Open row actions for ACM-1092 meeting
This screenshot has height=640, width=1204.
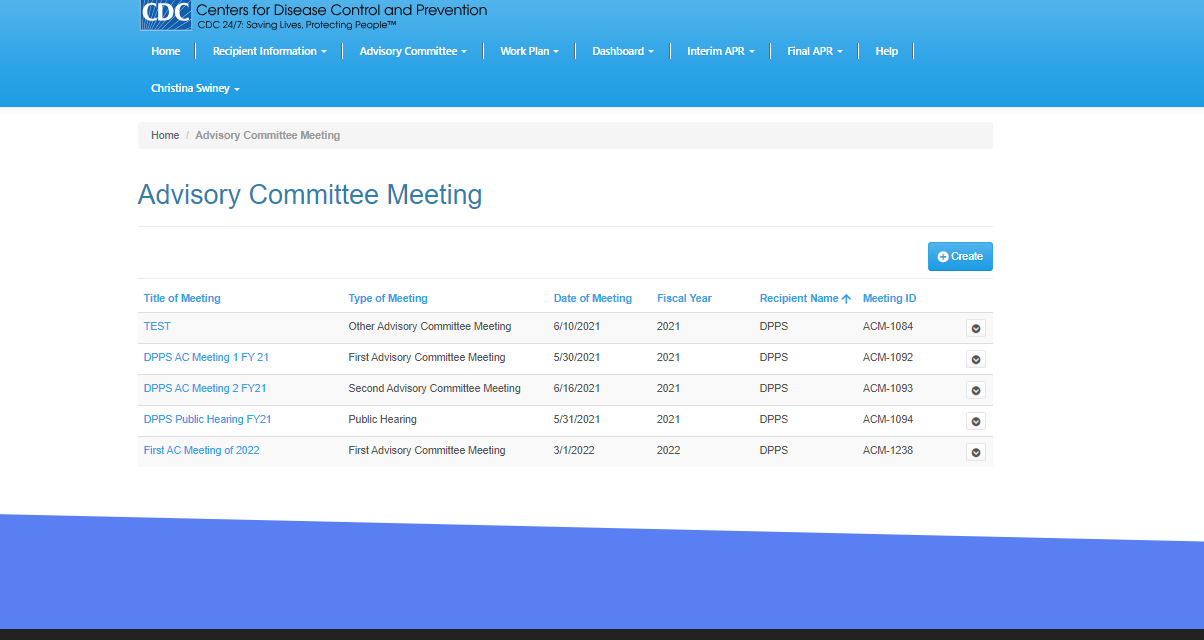[976, 359]
